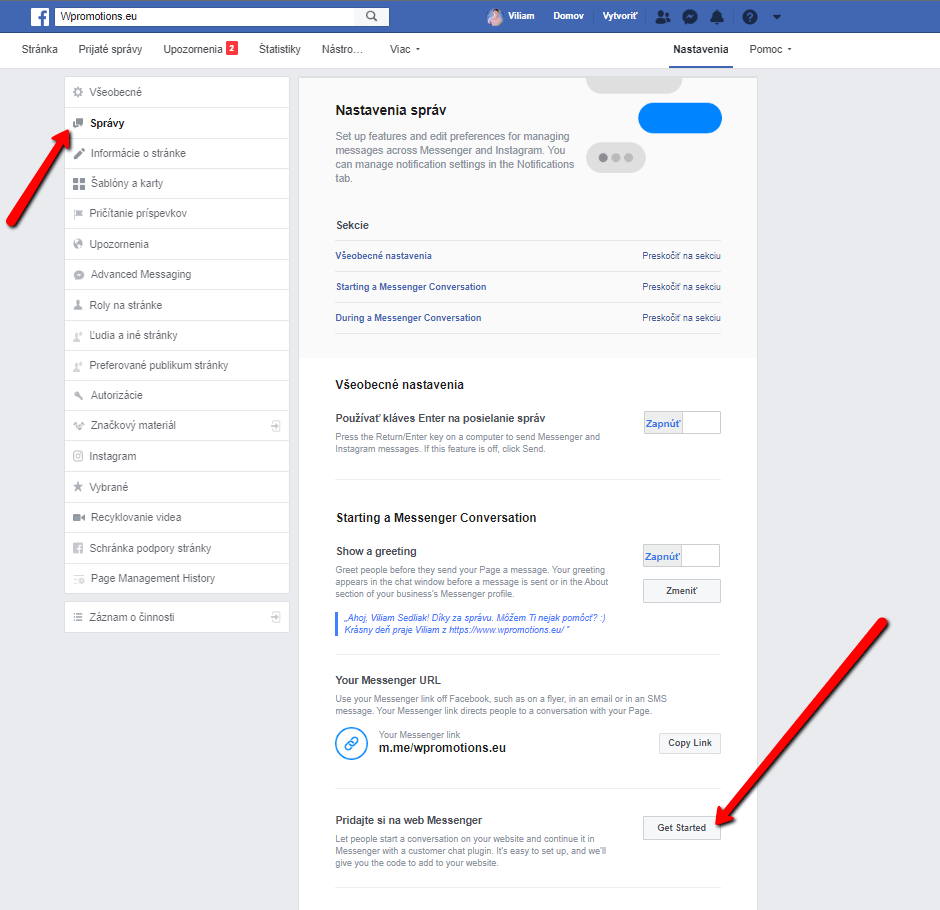
Task: Click Viliam name in top bar
Action: coord(521,16)
